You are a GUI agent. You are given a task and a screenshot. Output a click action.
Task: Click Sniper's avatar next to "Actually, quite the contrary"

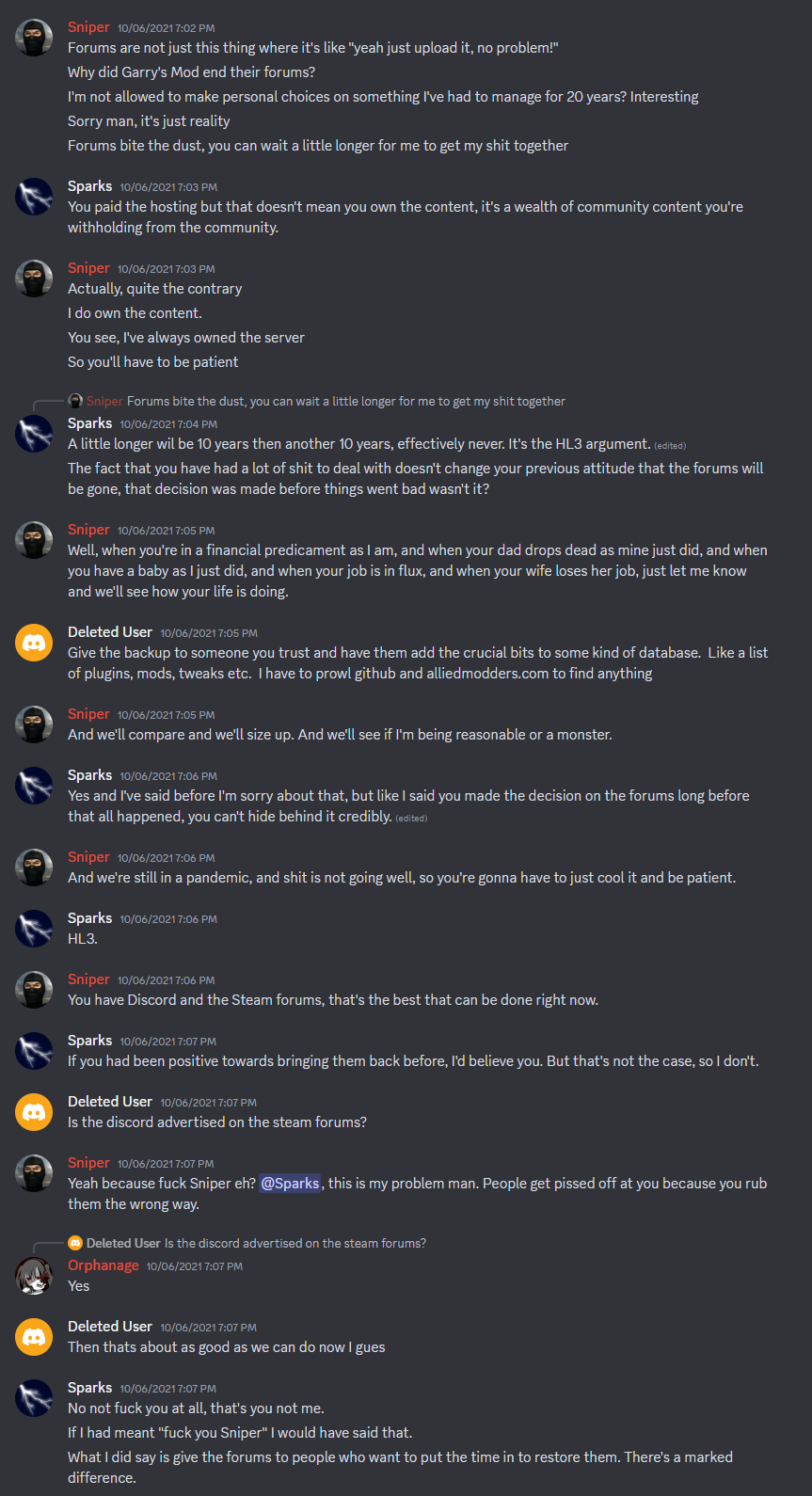[34, 279]
